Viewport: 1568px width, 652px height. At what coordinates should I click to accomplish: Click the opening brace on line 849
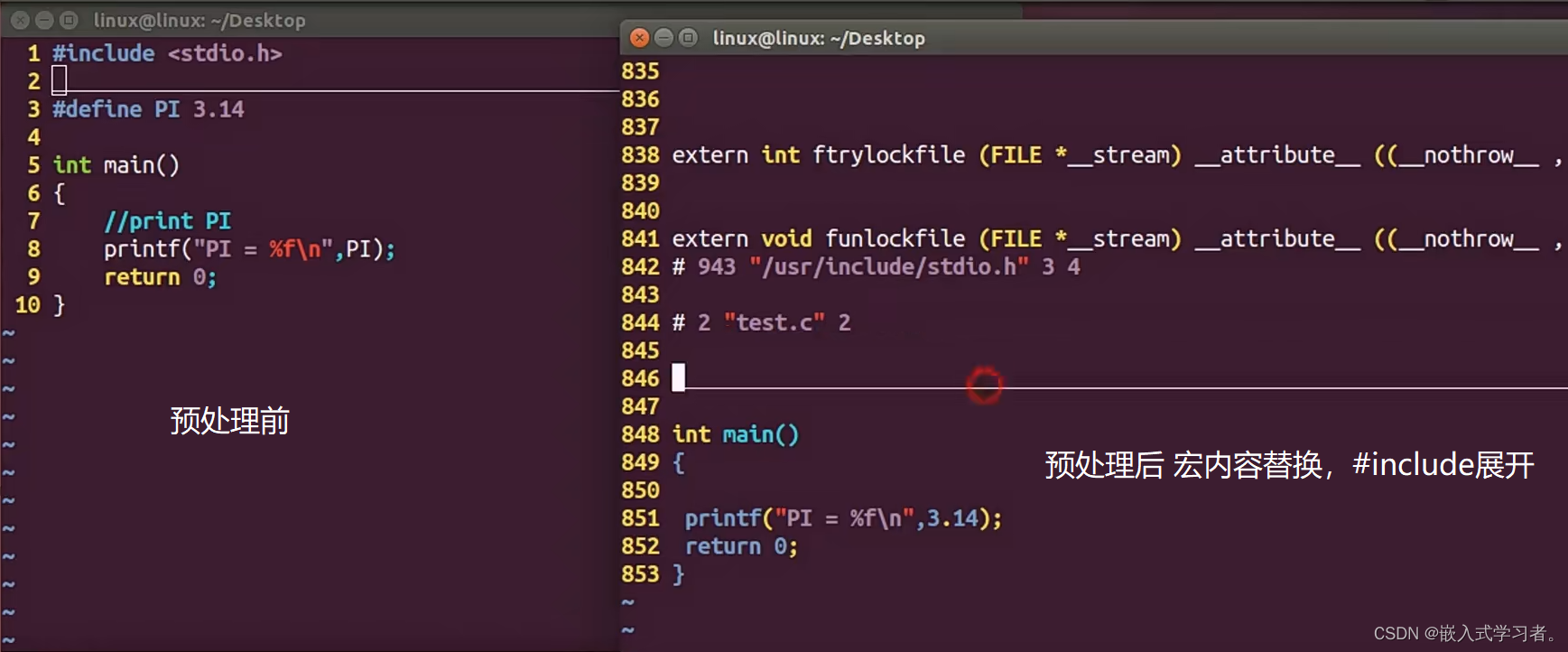click(678, 462)
